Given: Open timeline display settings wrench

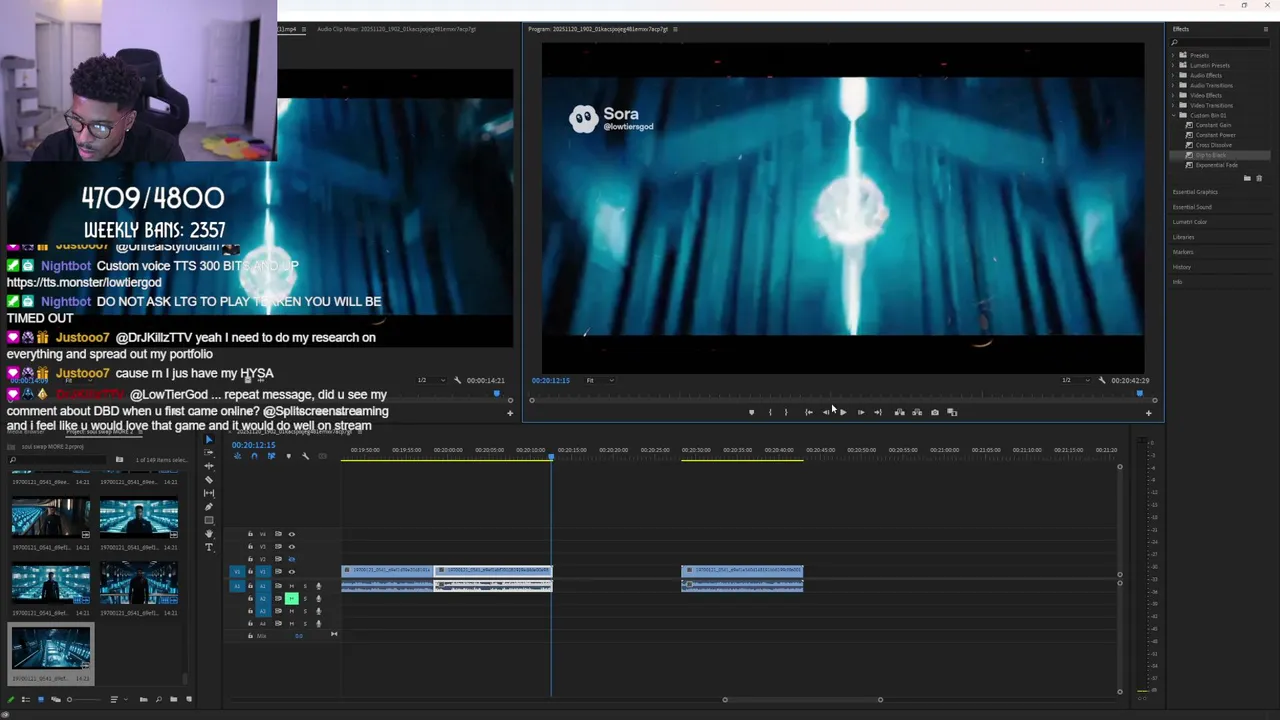Looking at the screenshot, I should pos(305,456).
